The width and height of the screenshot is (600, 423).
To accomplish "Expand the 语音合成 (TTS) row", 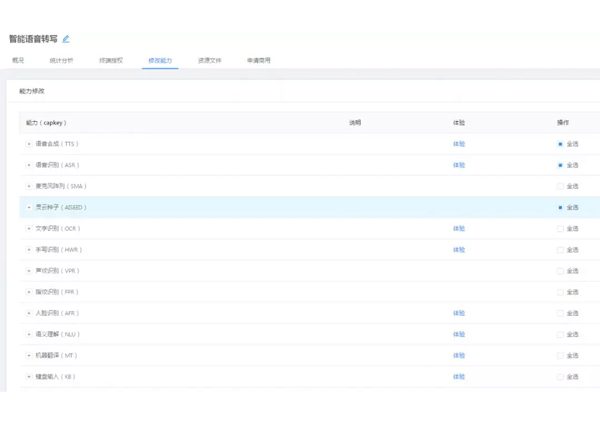I will [x=29, y=144].
